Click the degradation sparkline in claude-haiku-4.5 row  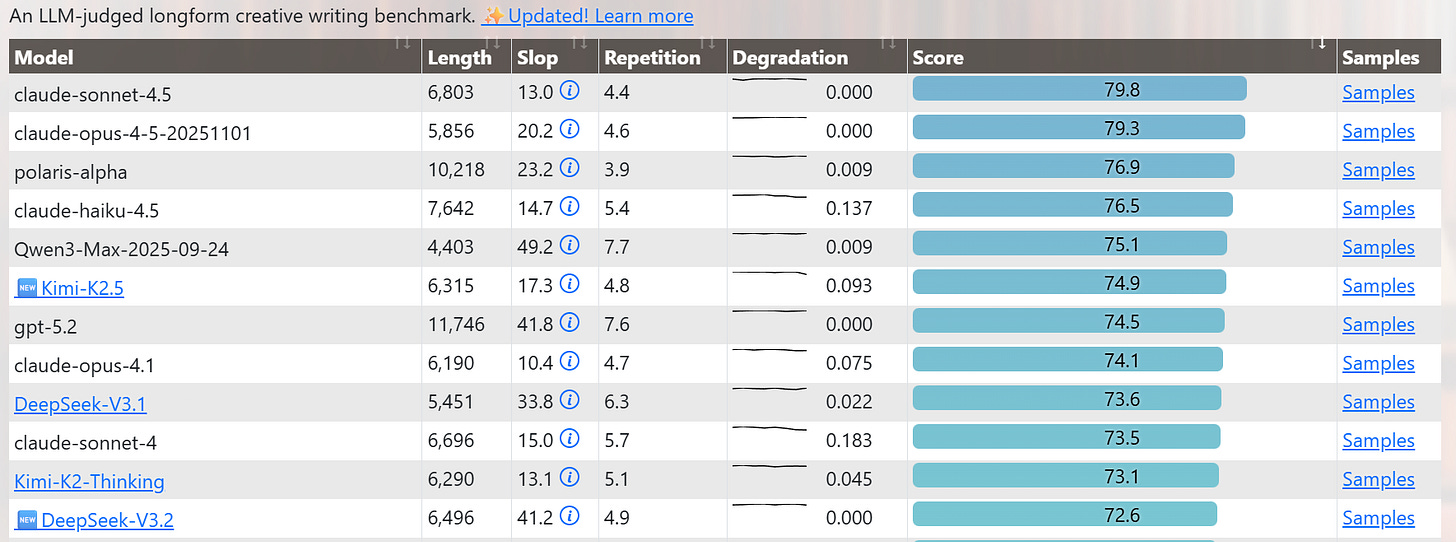769,197
